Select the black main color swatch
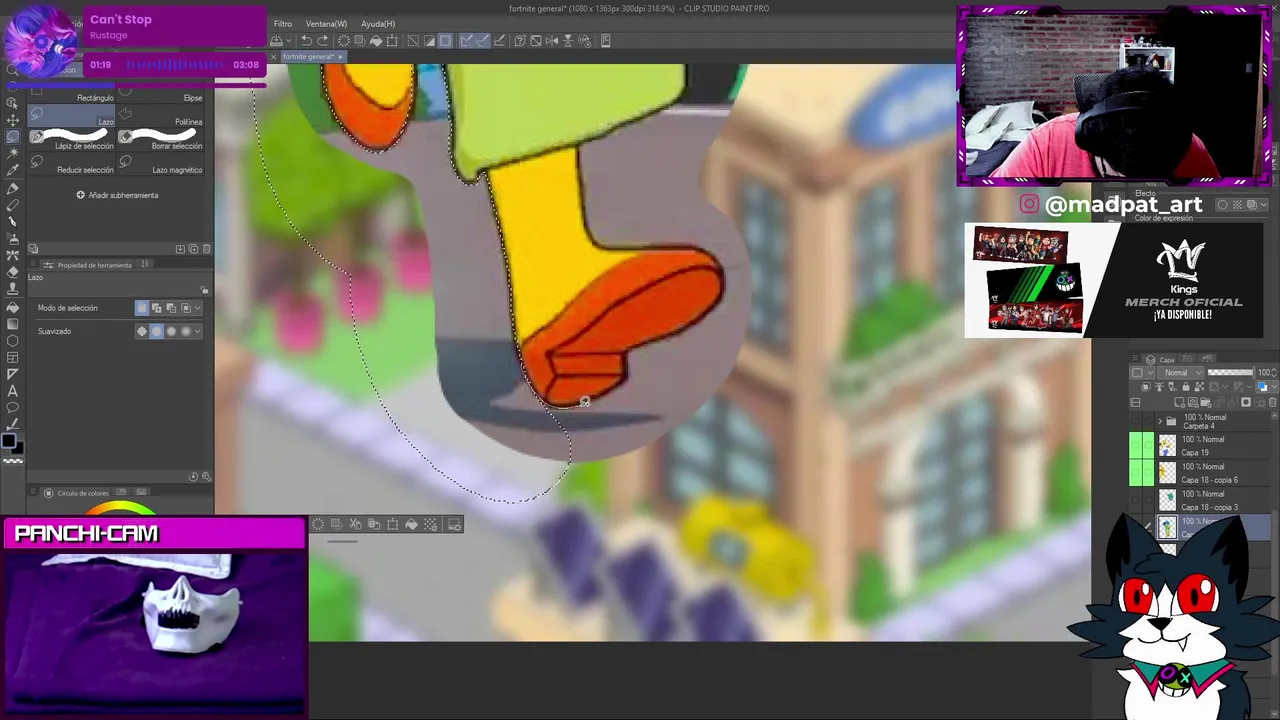 [x=8, y=440]
